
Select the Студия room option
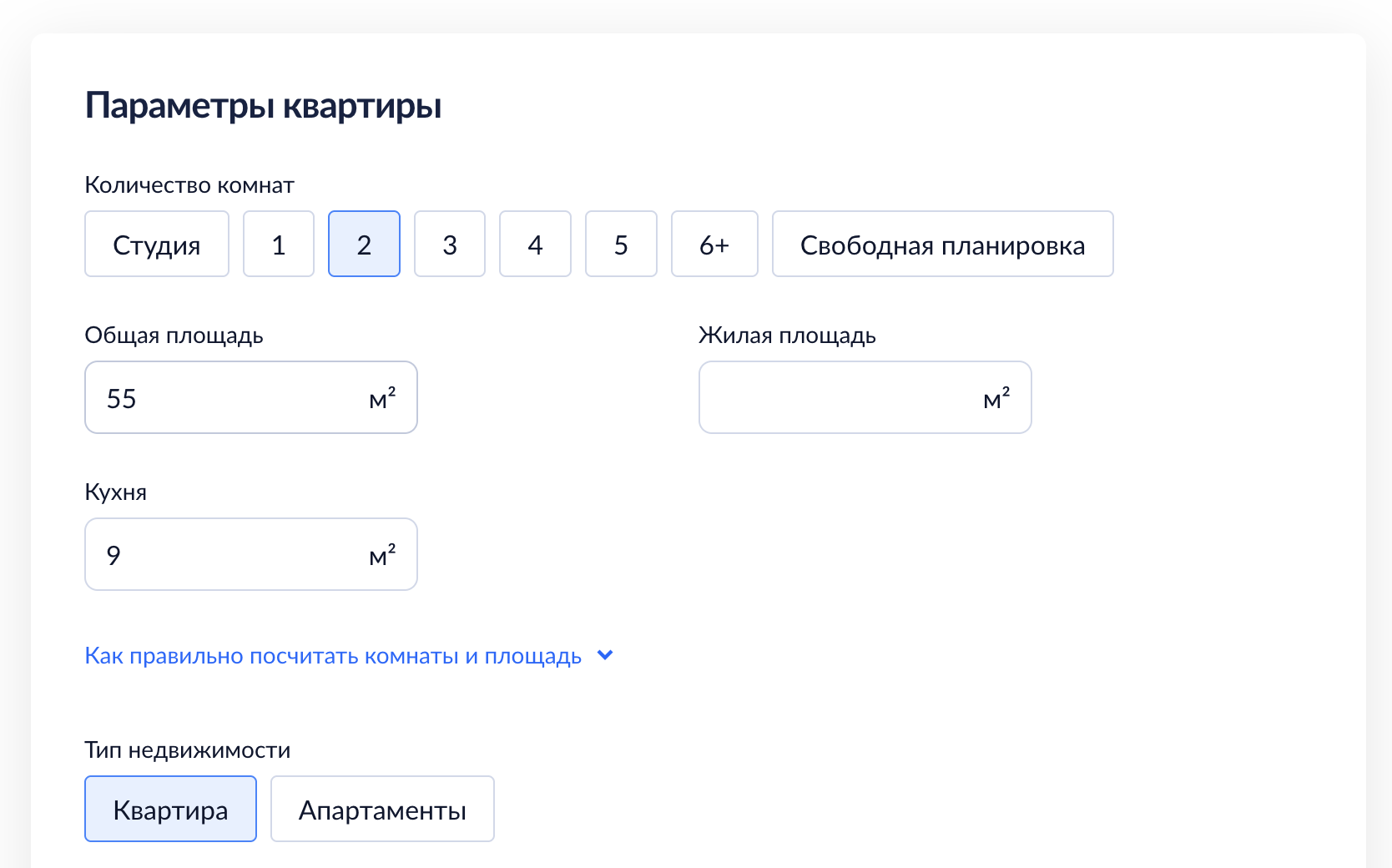point(157,245)
